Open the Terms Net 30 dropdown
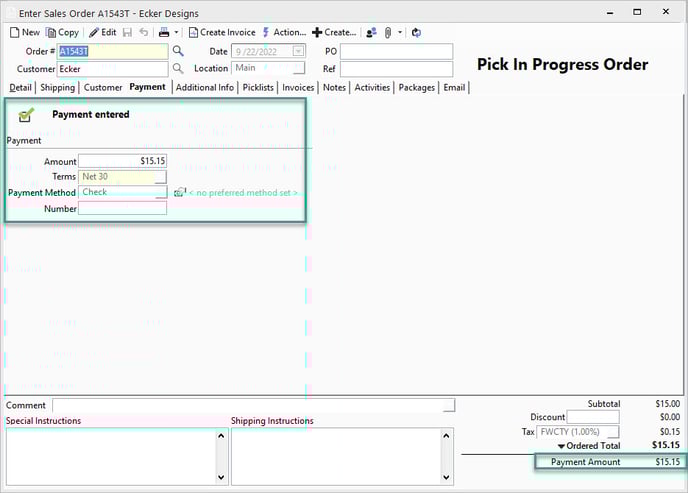 161,177
